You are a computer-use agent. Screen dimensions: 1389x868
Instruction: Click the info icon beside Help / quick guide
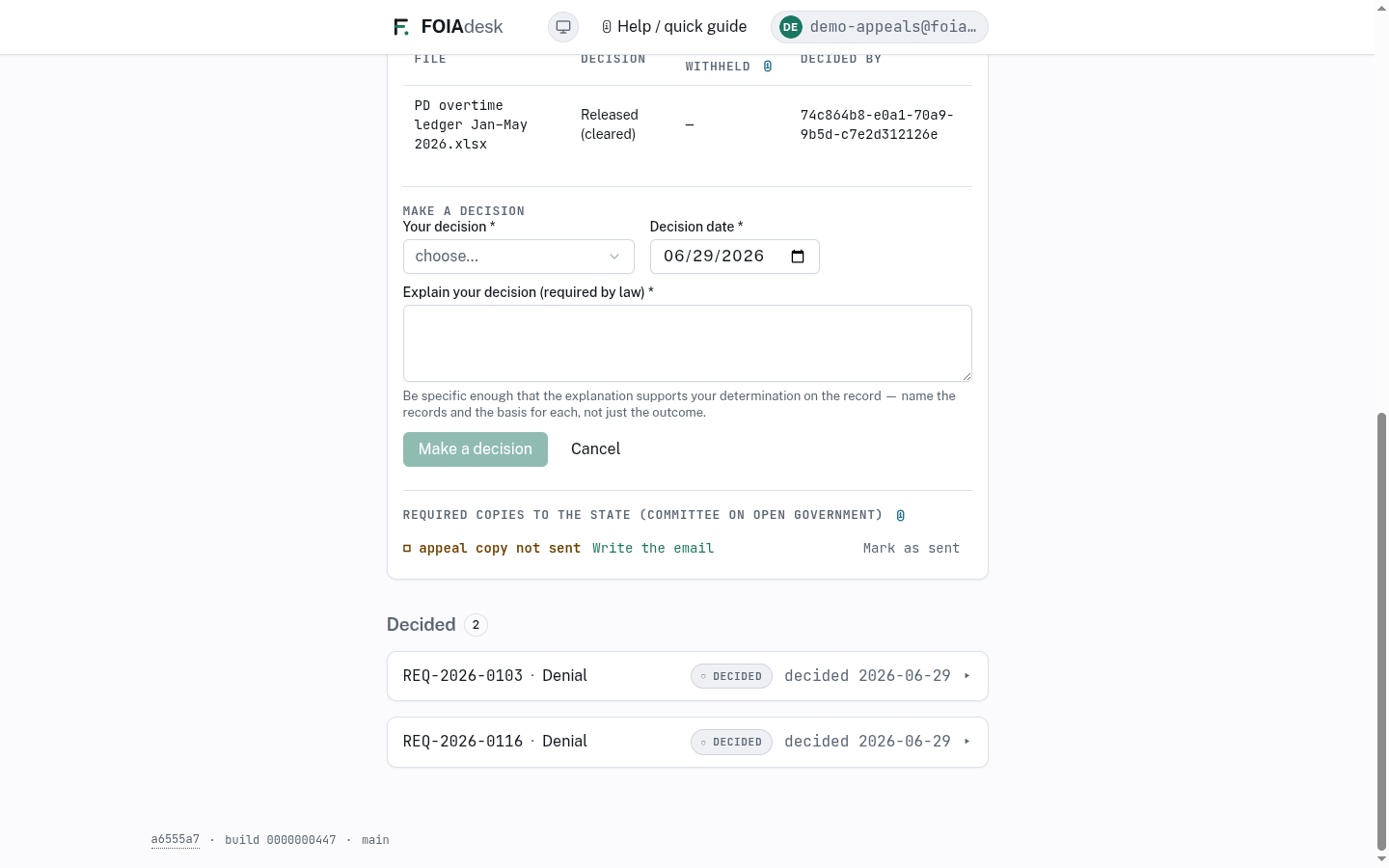(607, 27)
